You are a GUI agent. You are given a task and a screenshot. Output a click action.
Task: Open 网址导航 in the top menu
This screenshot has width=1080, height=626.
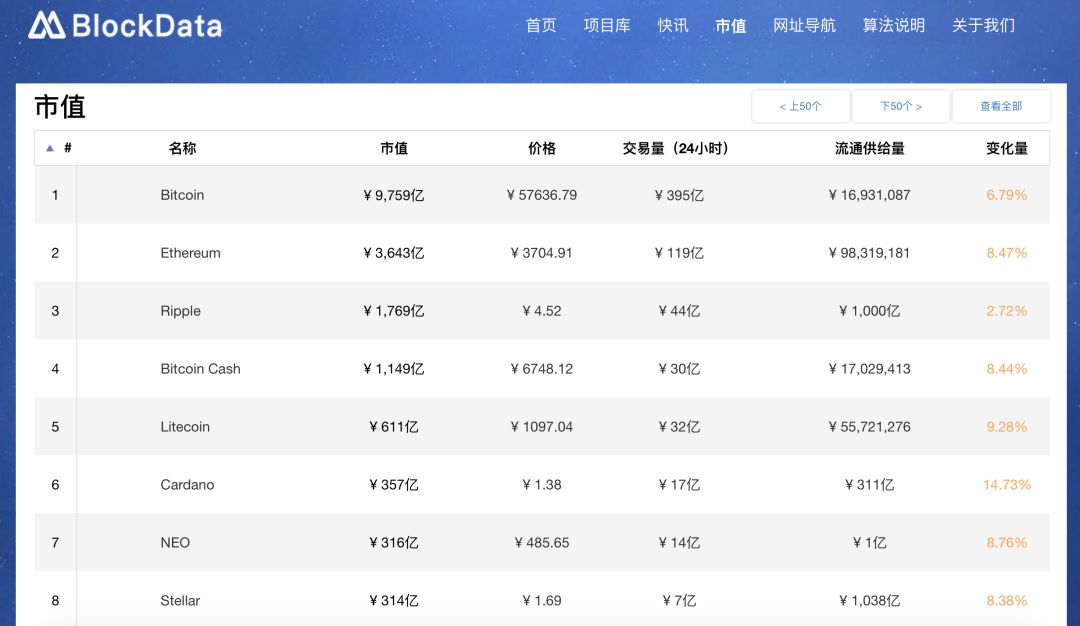coord(804,25)
